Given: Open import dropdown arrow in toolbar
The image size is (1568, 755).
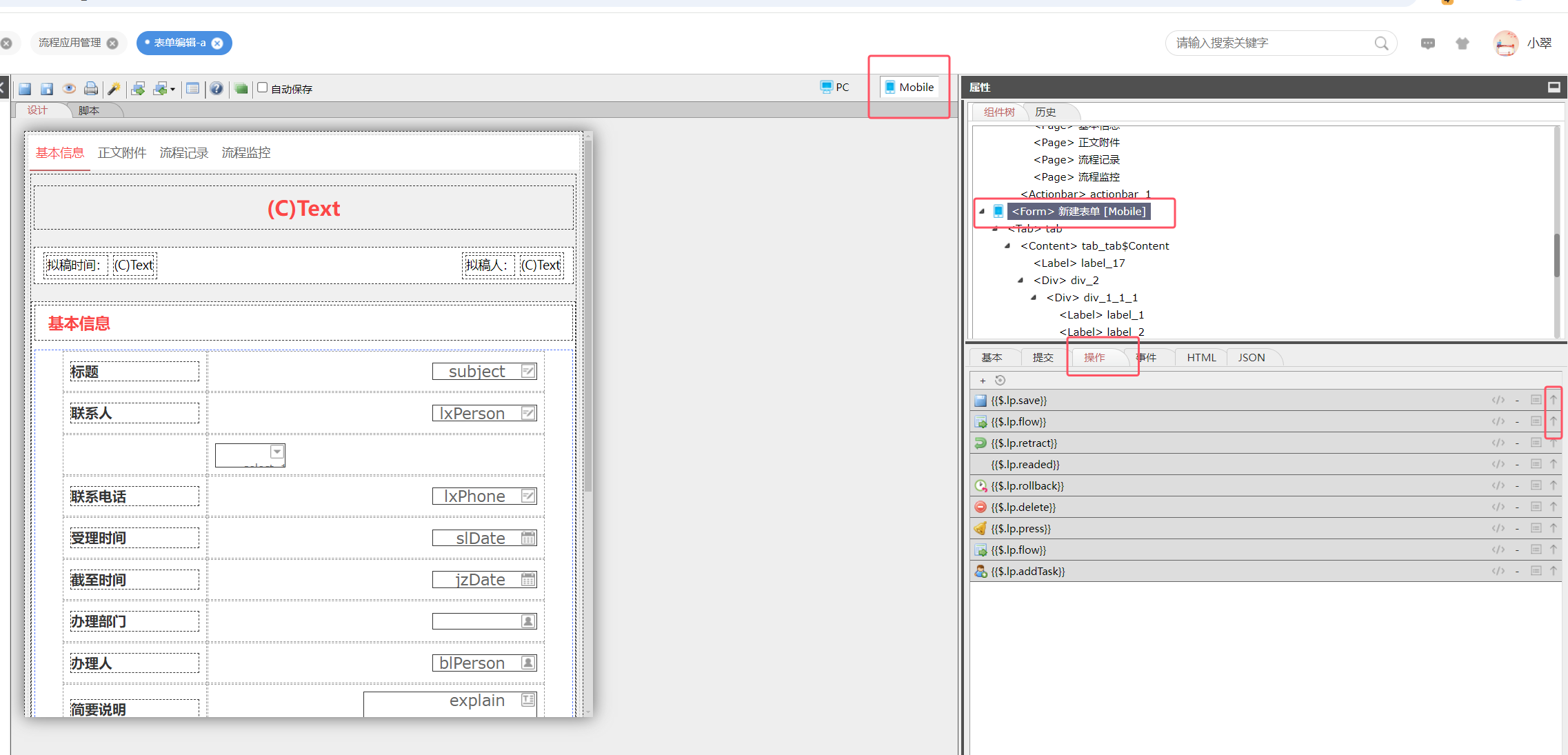Looking at the screenshot, I should point(172,89).
